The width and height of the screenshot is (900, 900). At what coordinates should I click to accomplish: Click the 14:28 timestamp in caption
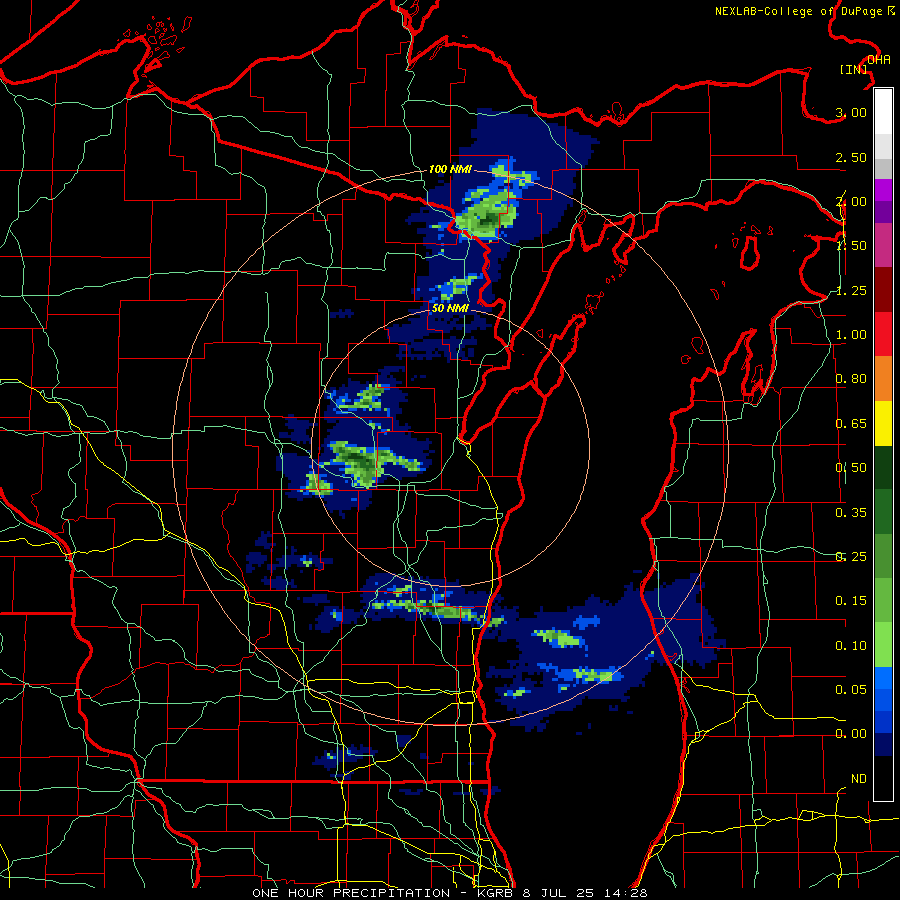[626, 893]
